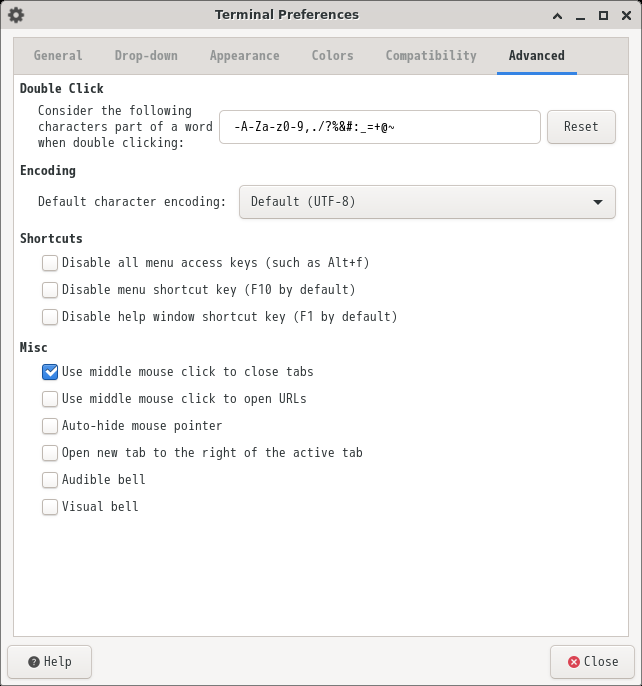Screen dimensions: 642x686
Task: Close the window with the title bar X
Action: [x=626, y=16]
